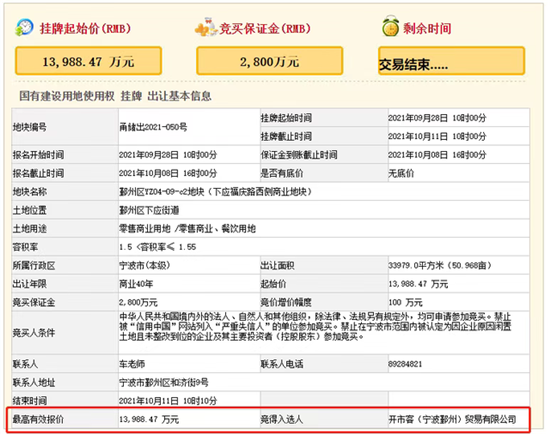Select the 剩余时间 heading
The width and height of the screenshot is (550, 434).
[x=427, y=28]
